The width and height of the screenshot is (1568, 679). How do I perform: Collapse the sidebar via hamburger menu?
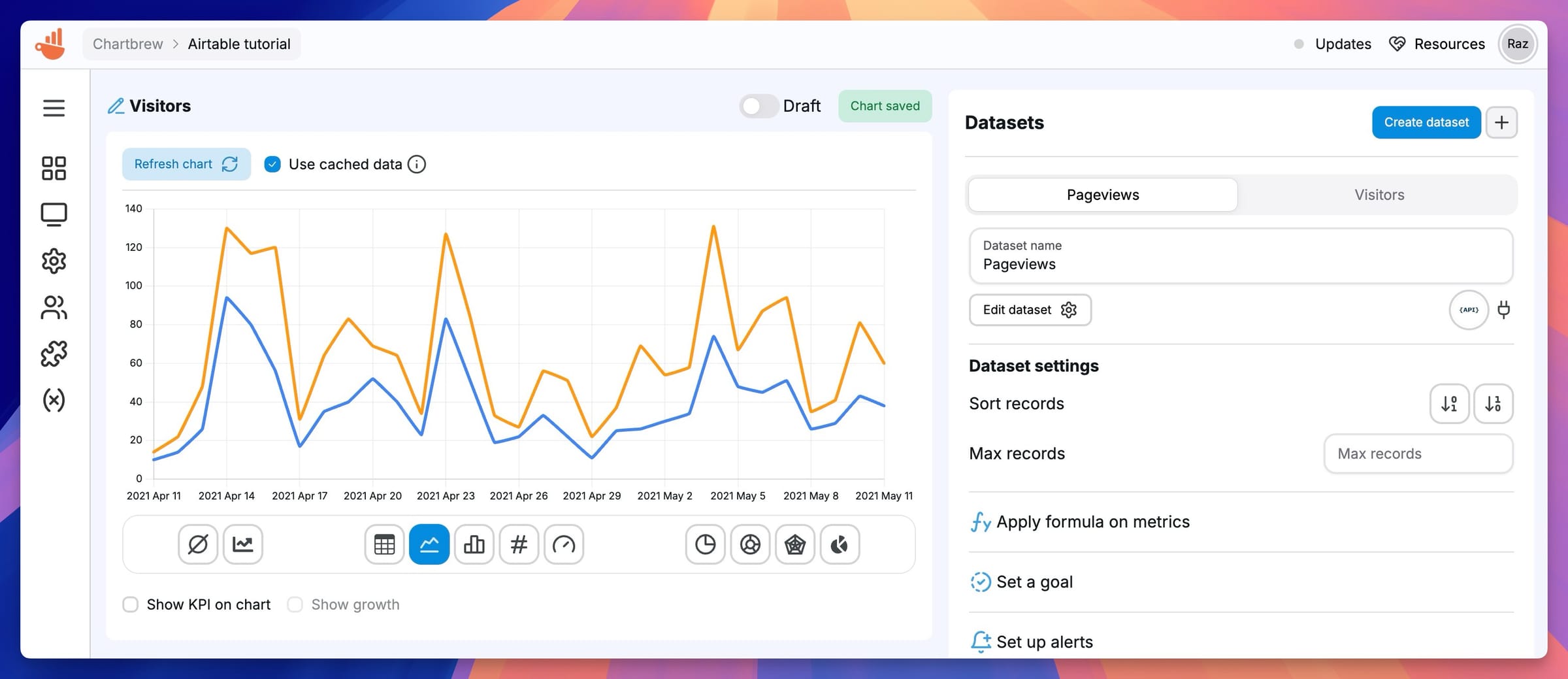point(54,108)
